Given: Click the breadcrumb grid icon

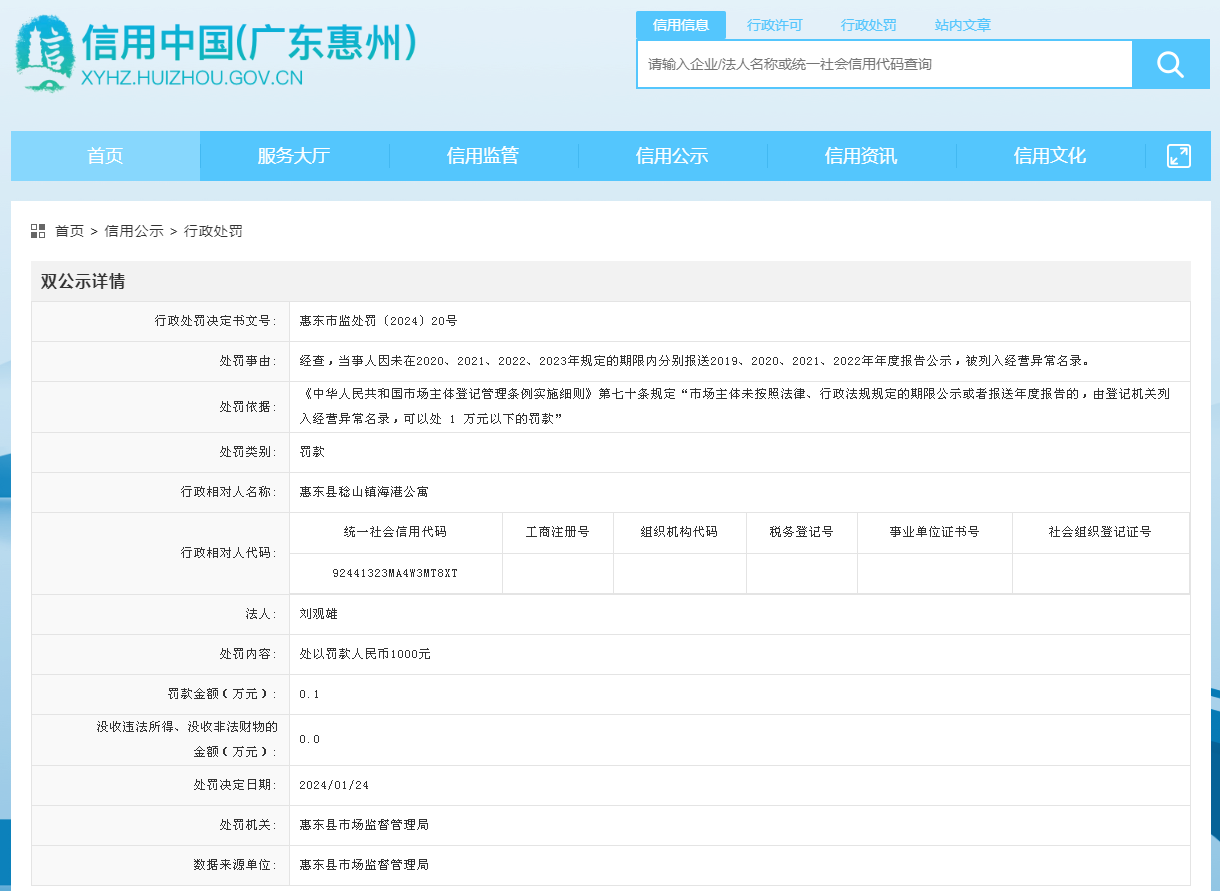Looking at the screenshot, I should (x=38, y=231).
